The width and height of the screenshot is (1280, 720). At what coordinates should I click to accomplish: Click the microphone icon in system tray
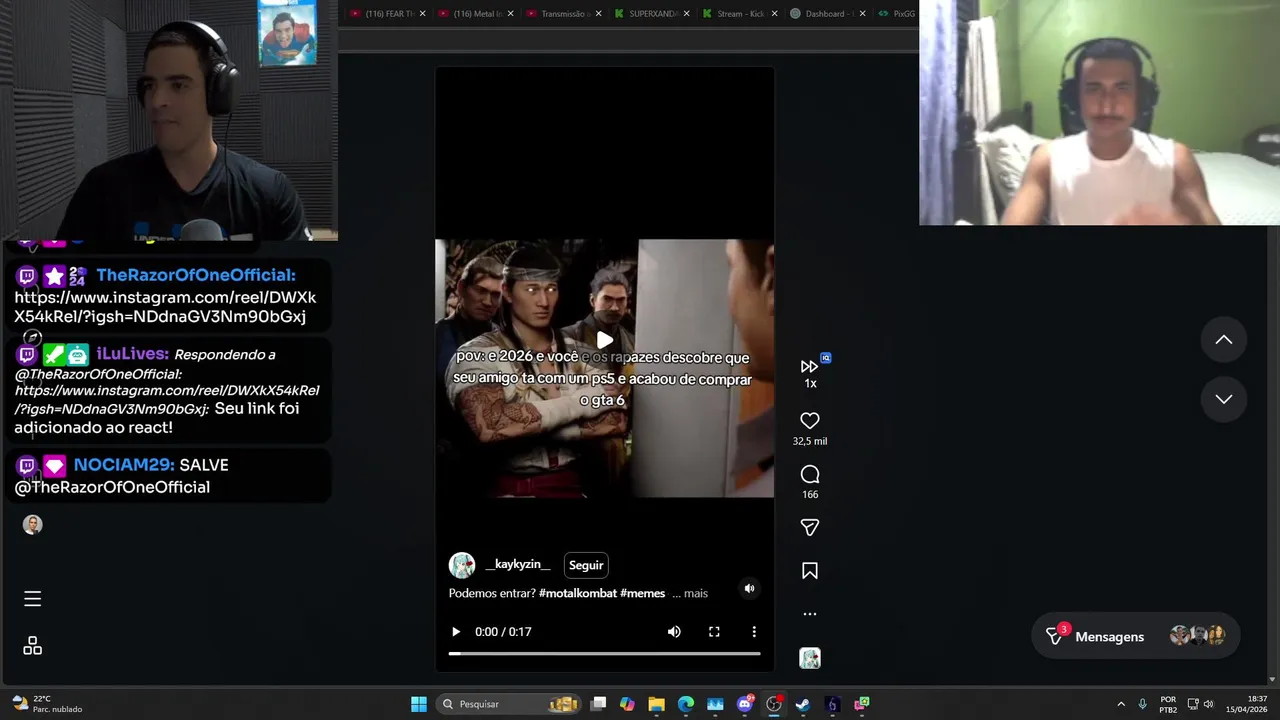pos(1142,704)
